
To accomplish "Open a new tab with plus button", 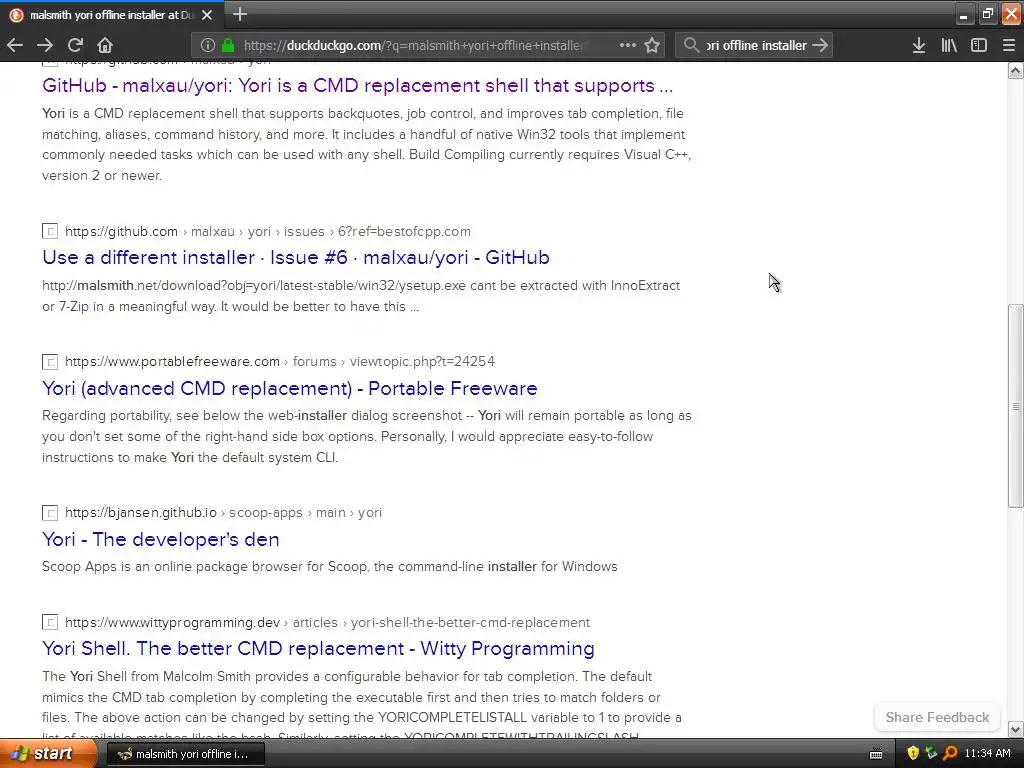I will point(240,14).
